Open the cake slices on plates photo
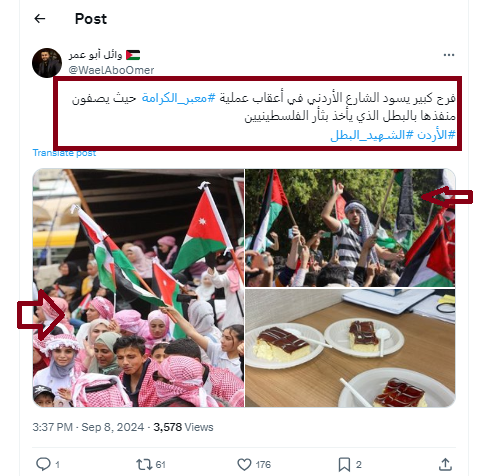Image resolution: width=480 pixels, height=476 pixels. coord(350,348)
